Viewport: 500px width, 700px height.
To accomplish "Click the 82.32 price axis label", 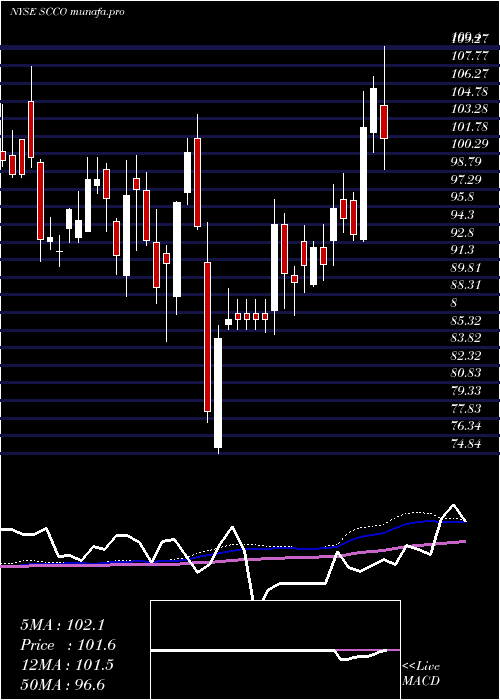I will [467, 356].
